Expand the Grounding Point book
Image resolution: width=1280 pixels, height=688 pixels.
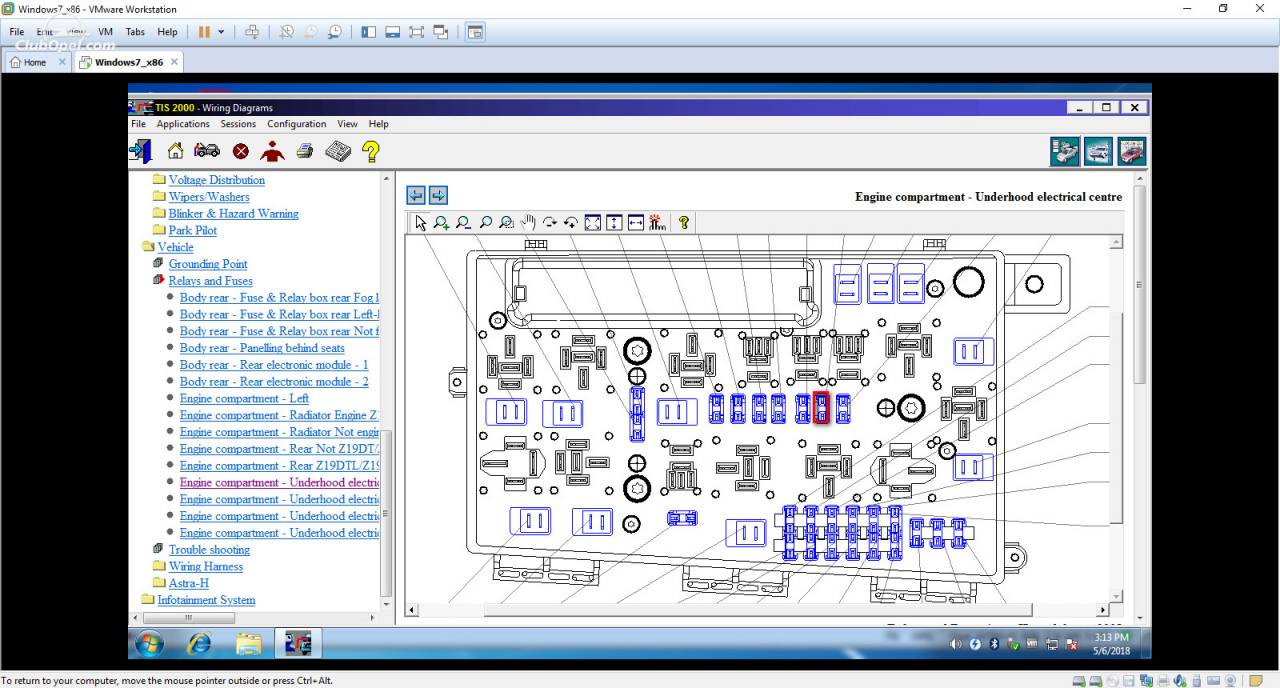tap(207, 264)
